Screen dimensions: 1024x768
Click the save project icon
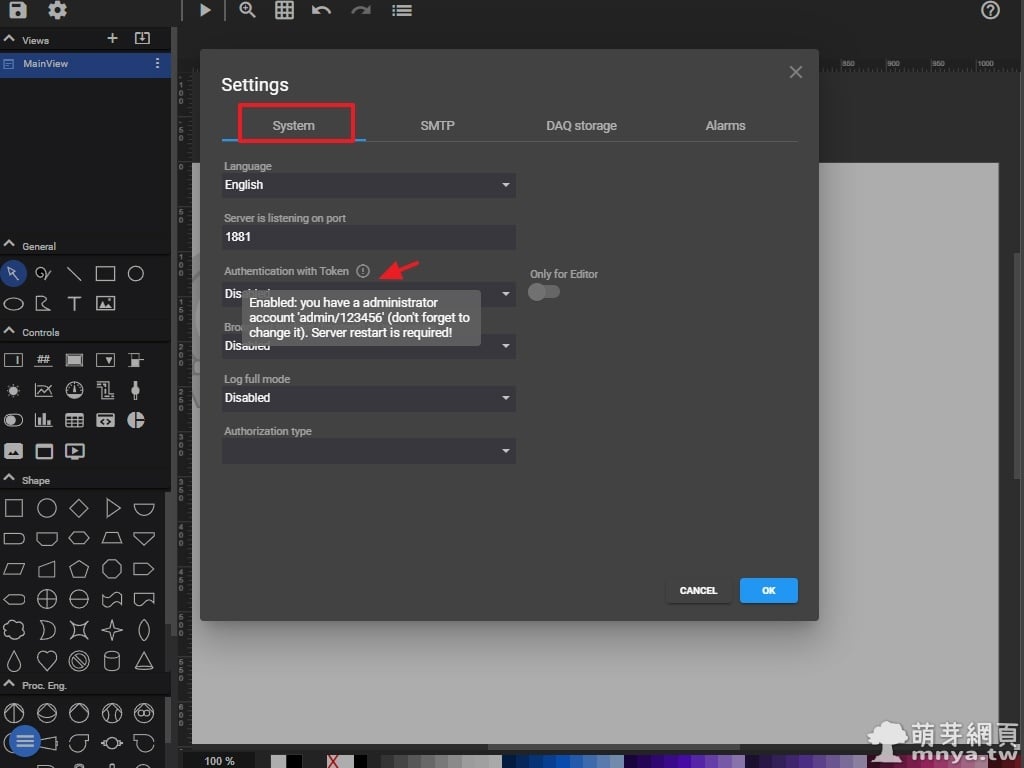[17, 10]
